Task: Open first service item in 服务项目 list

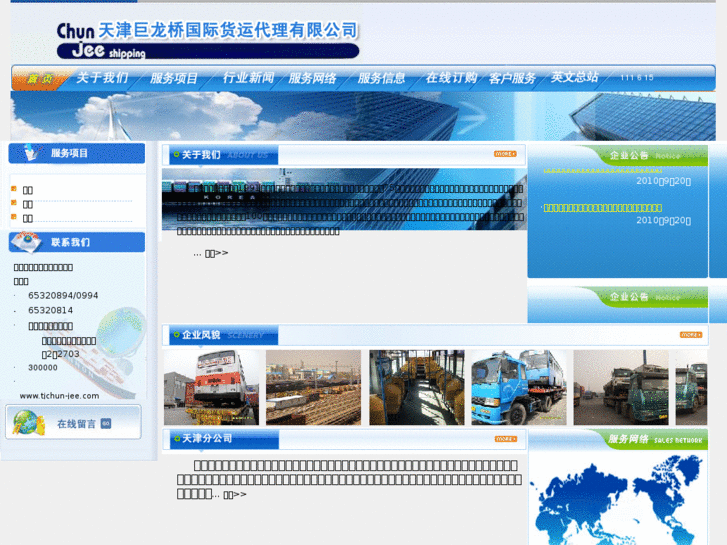Action: coord(28,190)
